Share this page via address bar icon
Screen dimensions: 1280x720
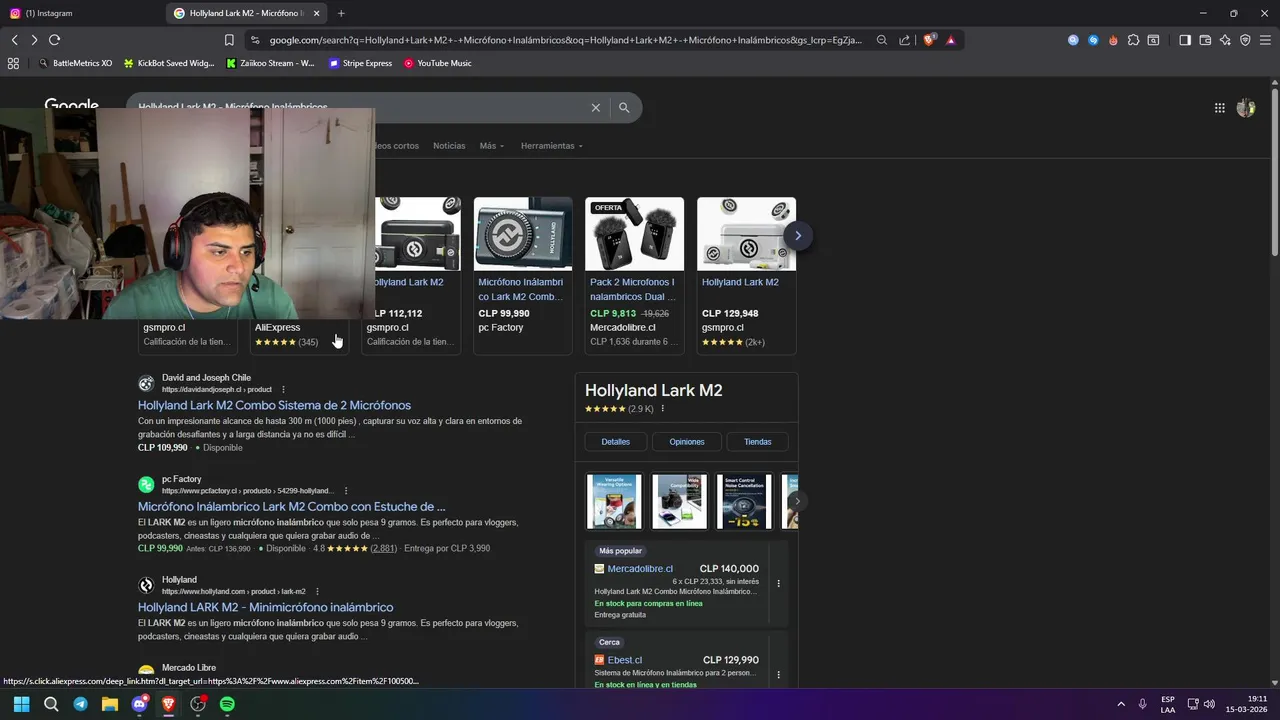pyautogui.click(x=904, y=40)
